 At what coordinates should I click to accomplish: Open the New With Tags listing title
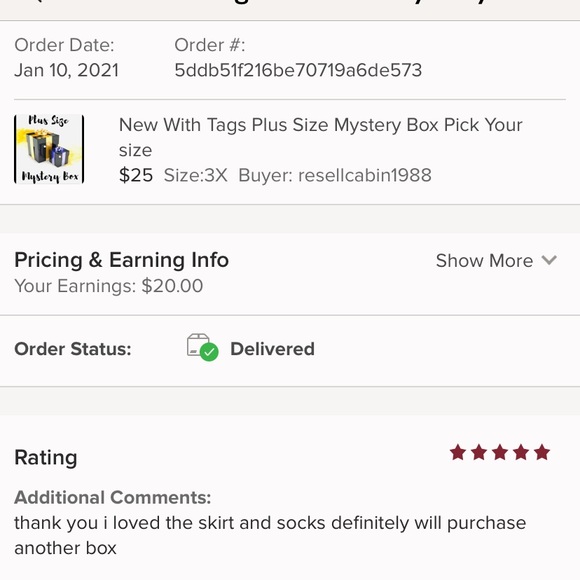(x=320, y=137)
